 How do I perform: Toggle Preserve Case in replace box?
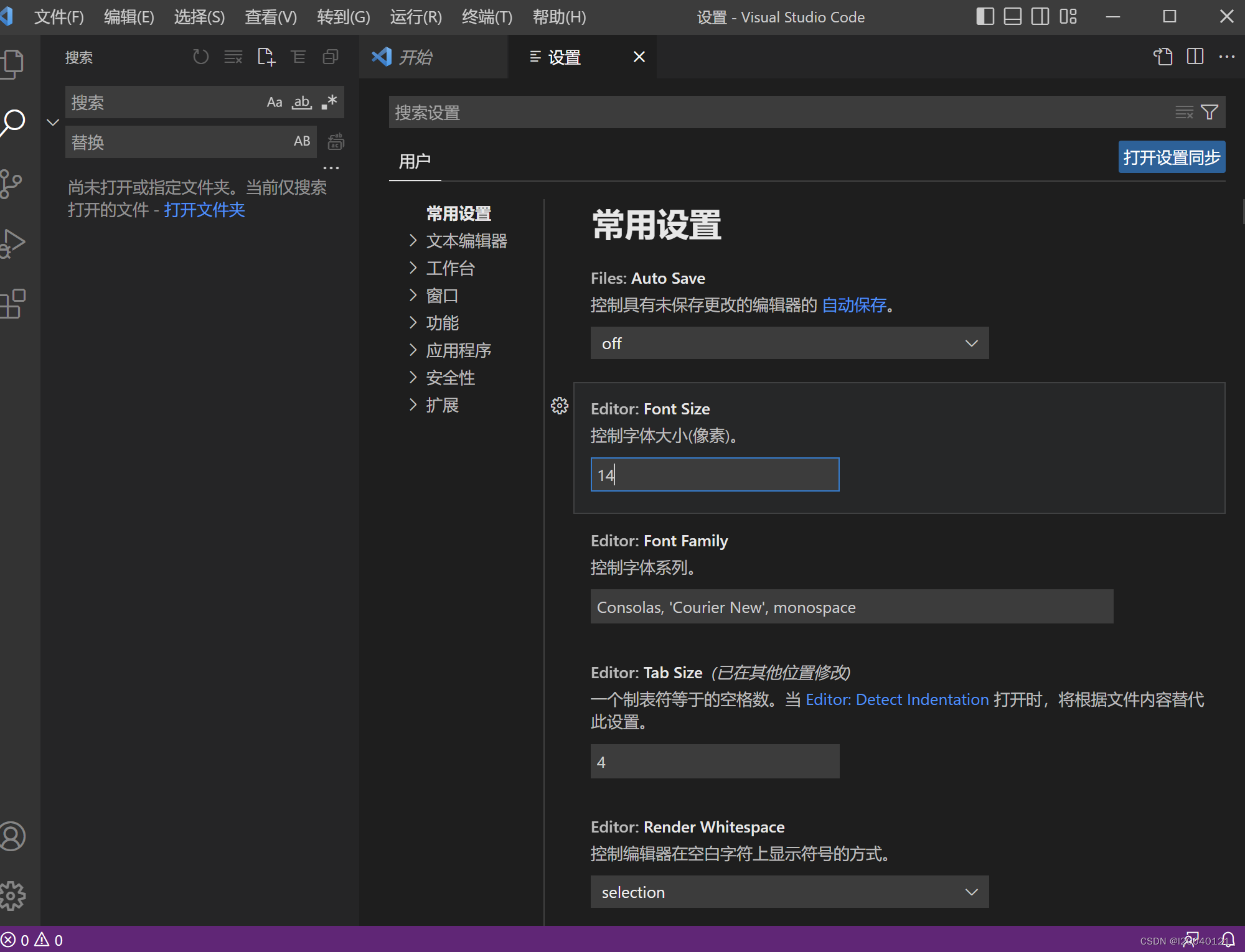(x=302, y=141)
